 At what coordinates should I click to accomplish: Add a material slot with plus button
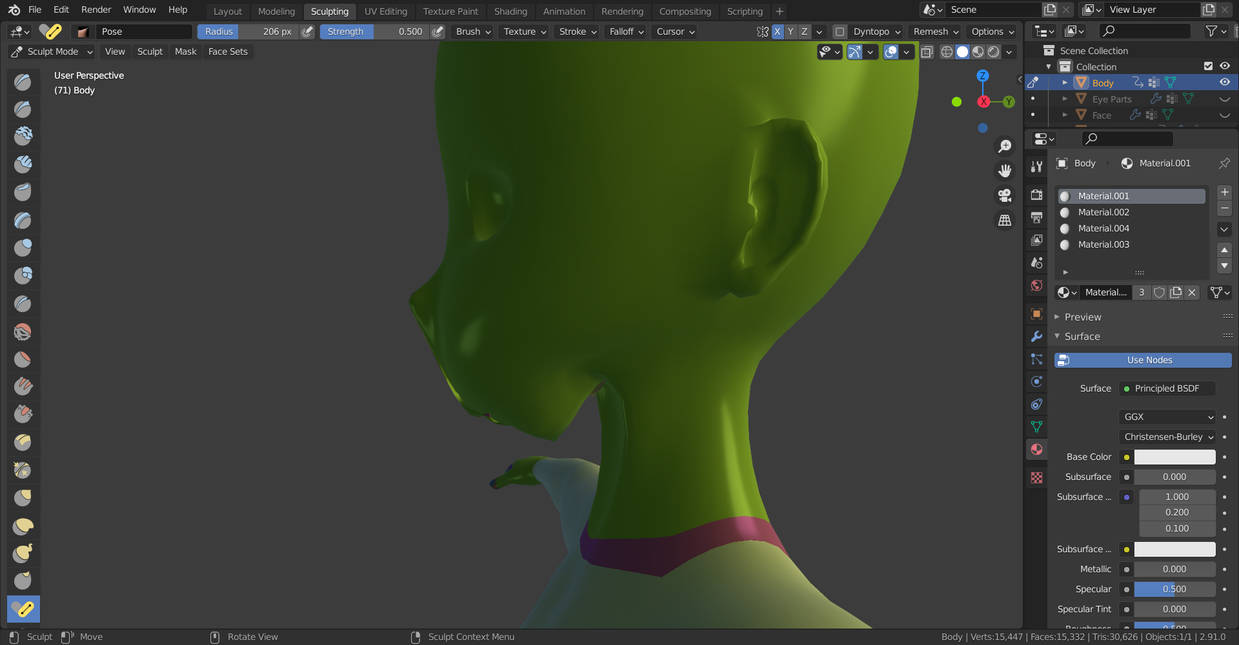tap(1225, 192)
